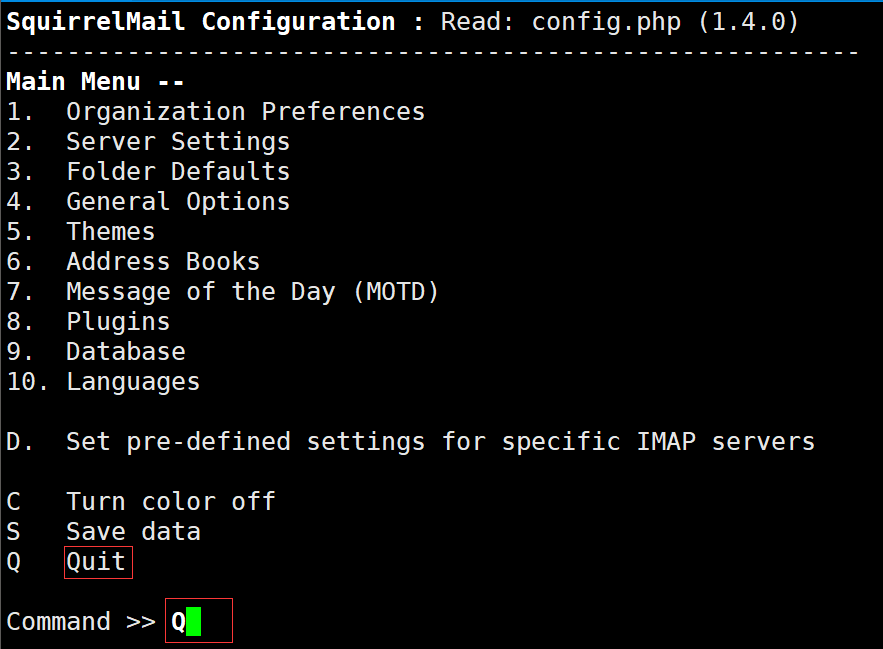Click the Server Settings menu option

tap(178, 142)
